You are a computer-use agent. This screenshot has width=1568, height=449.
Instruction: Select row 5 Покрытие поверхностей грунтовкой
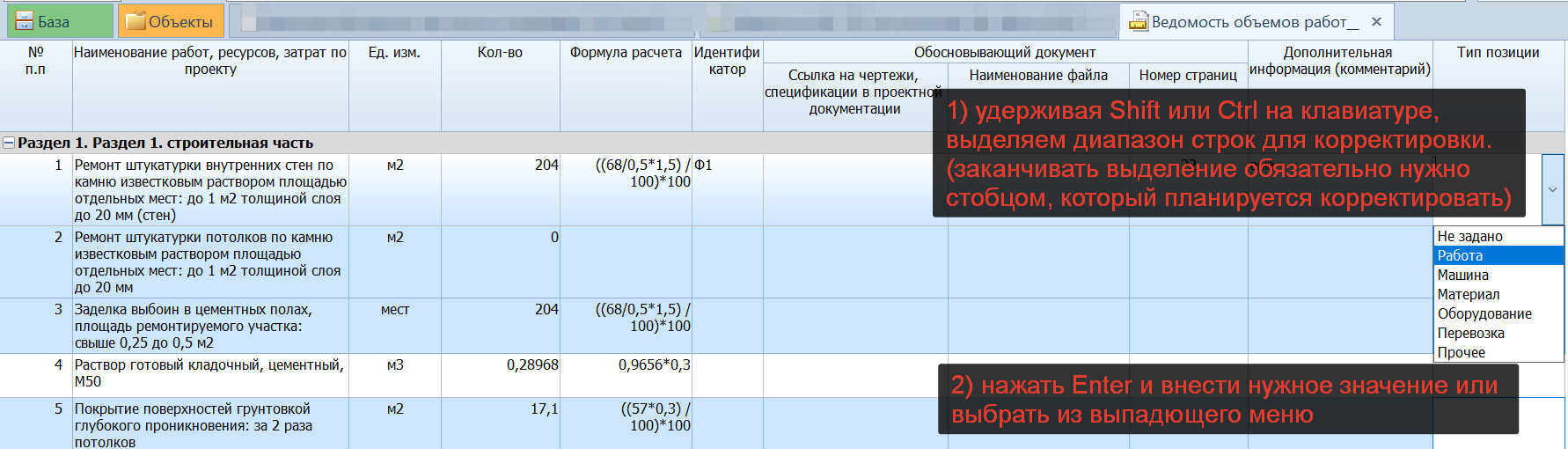pos(210,424)
